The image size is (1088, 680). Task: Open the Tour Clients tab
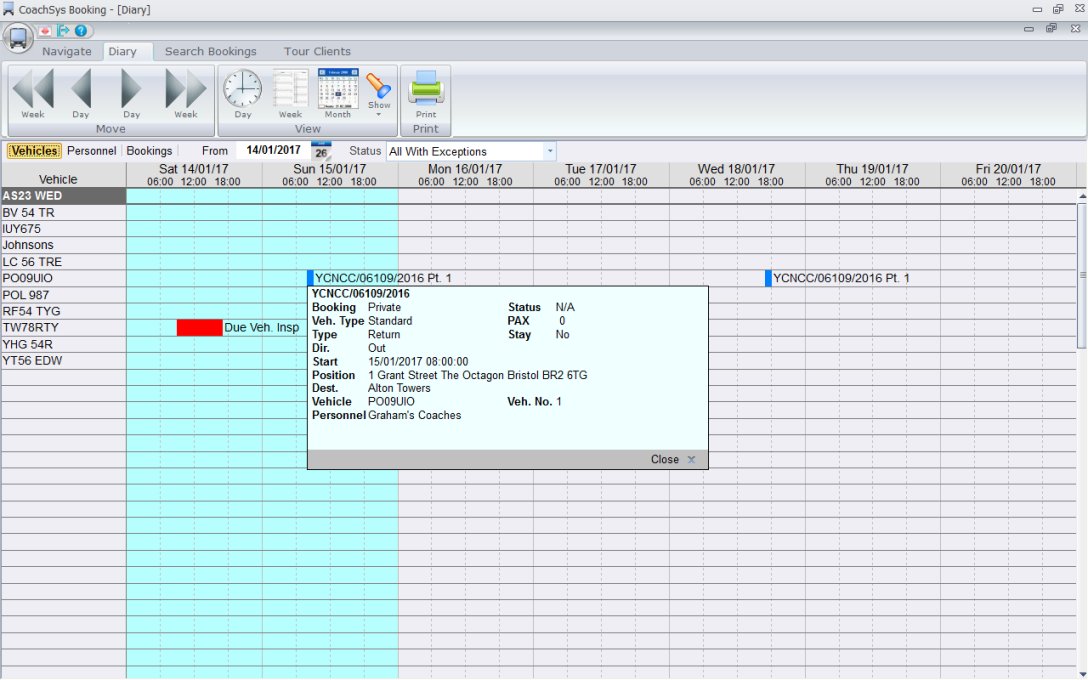pyautogui.click(x=317, y=52)
